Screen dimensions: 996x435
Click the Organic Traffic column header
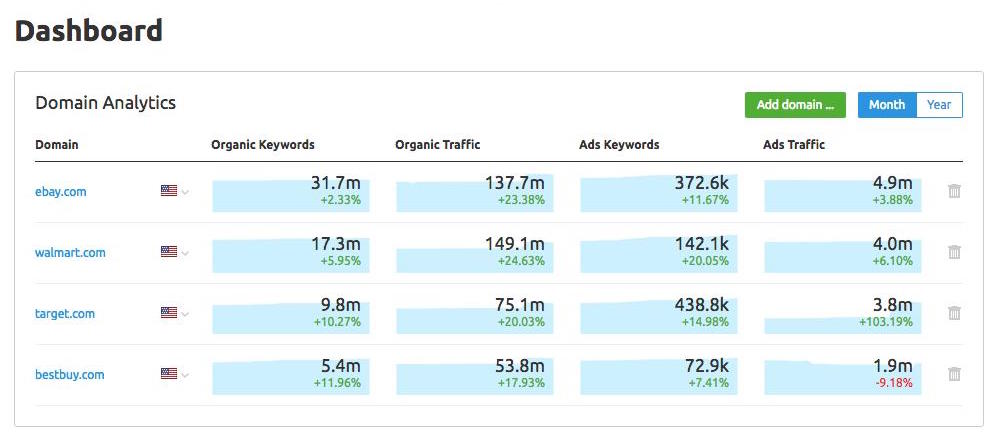coord(438,145)
